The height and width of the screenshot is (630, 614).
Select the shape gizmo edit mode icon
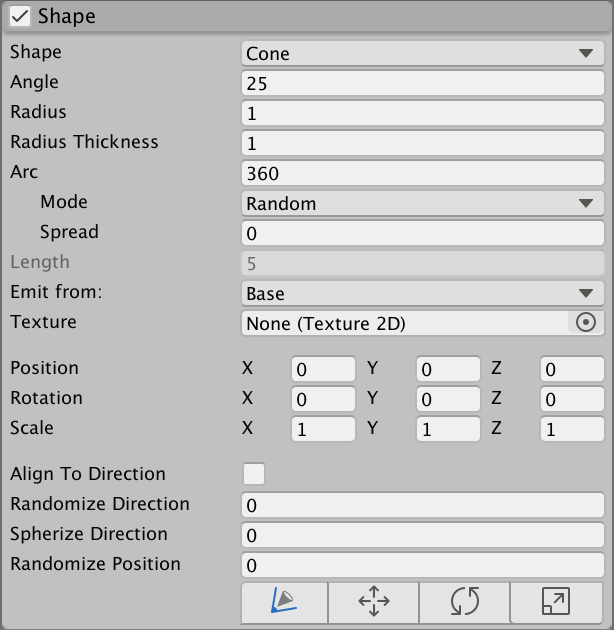tap(284, 601)
